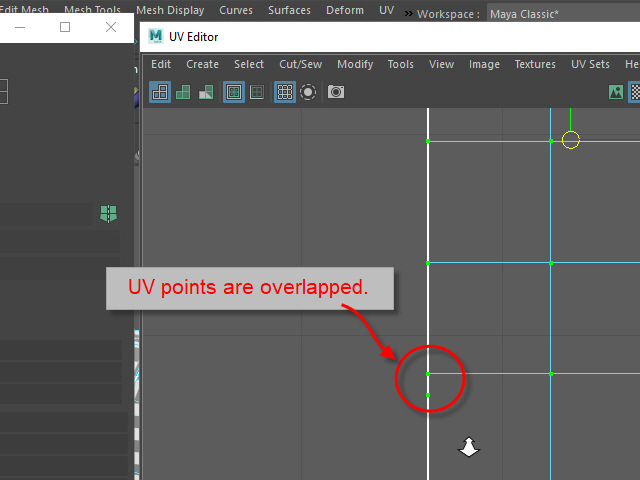Click the UV distortion shading icon
The width and height of the screenshot is (640, 480).
[206, 92]
